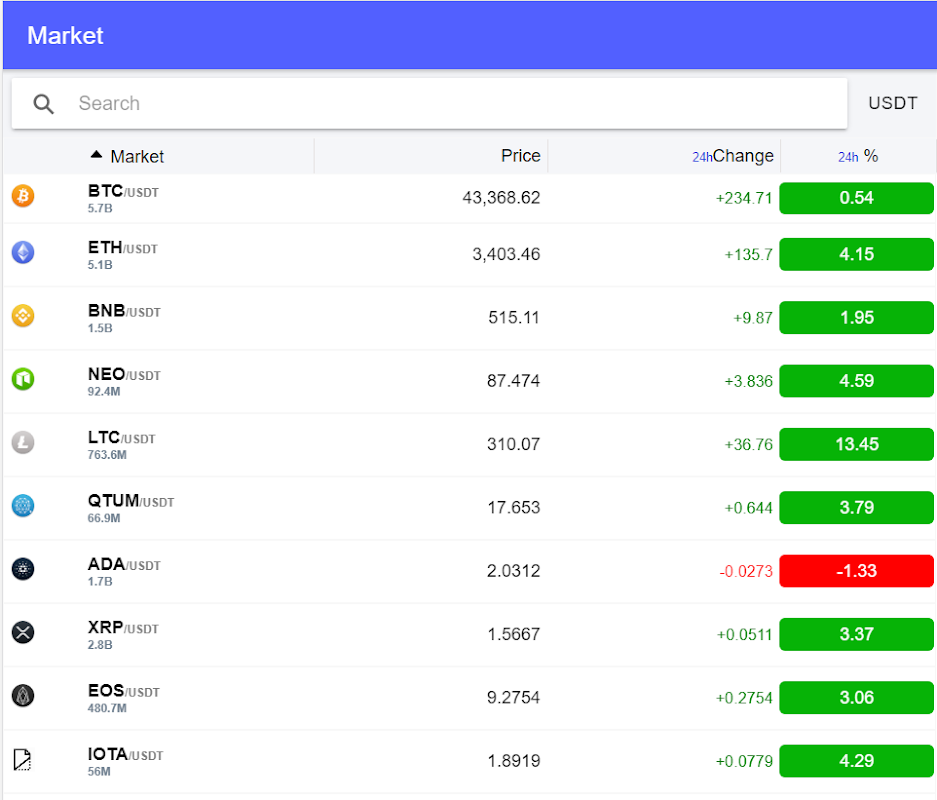Click the +0.644 change value
The image size is (937, 800).
748,507
